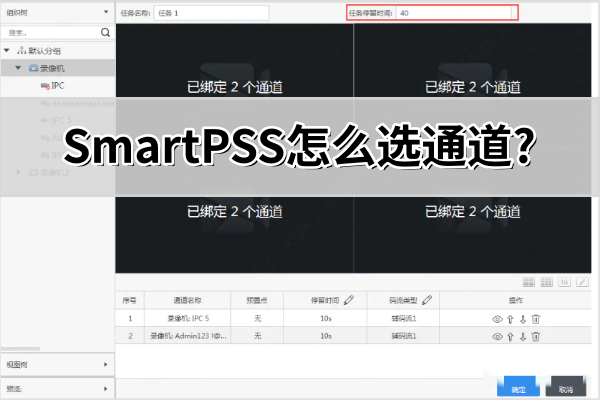
Task: Select the IPC channel under 录像机
Action: click(x=58, y=86)
